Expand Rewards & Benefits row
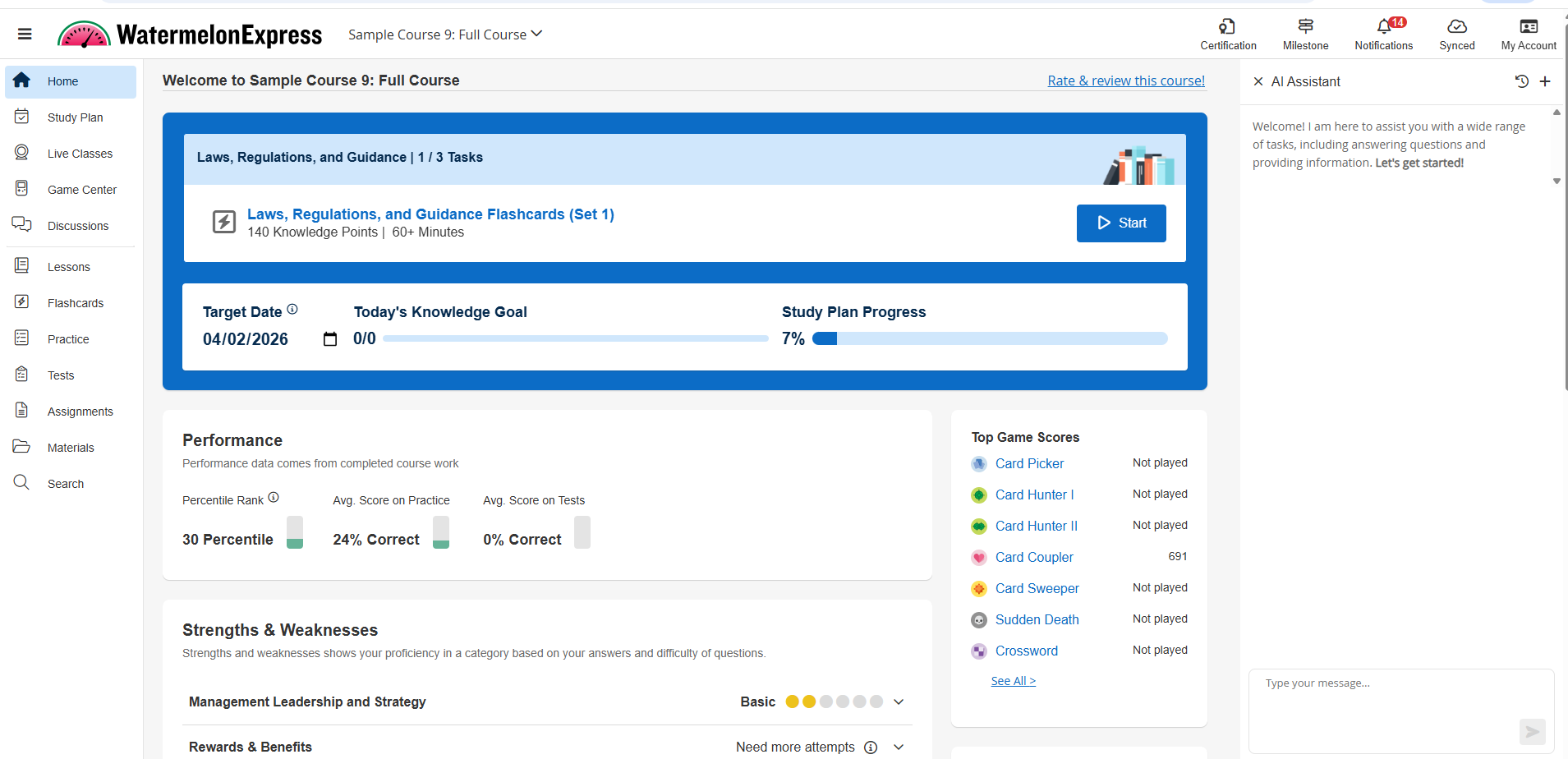The height and width of the screenshot is (759, 1568). click(899, 747)
